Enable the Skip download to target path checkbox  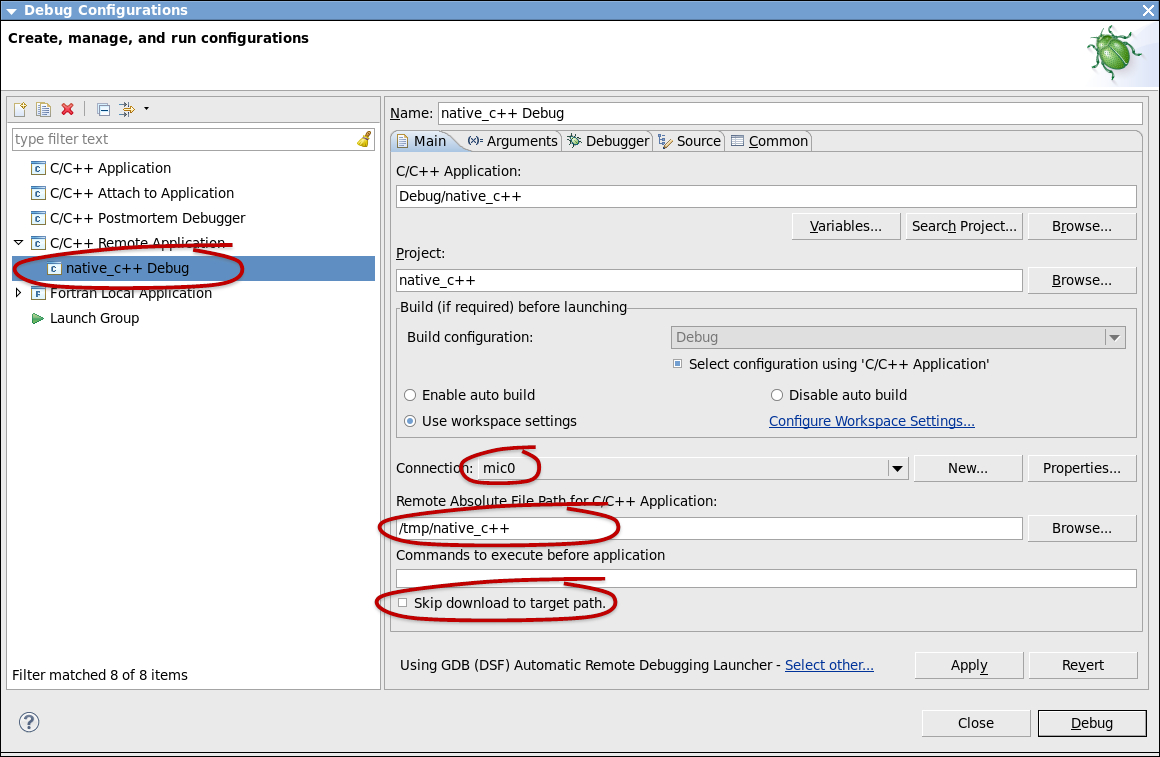coord(403,603)
